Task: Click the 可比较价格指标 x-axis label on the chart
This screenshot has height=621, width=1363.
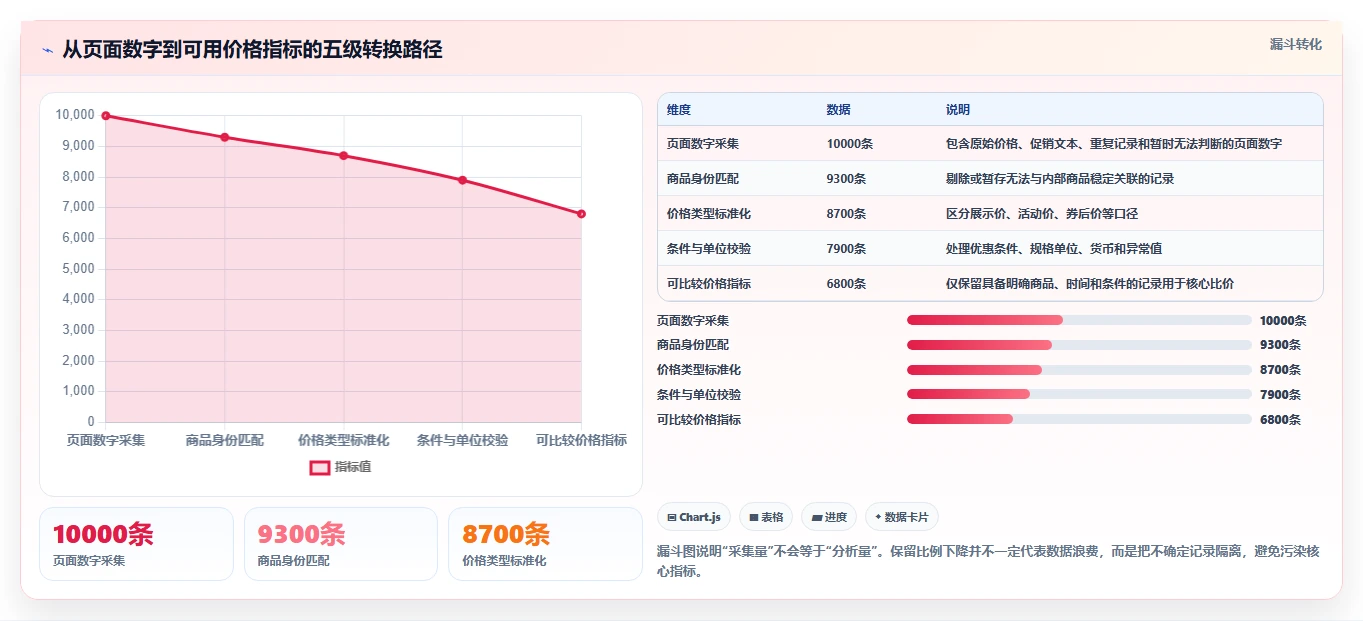Action: pyautogui.click(x=581, y=440)
